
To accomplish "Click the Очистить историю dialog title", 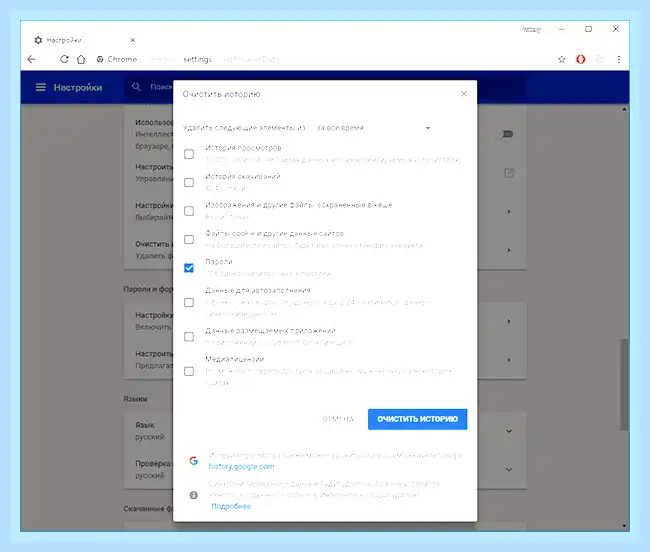I will (x=221, y=94).
